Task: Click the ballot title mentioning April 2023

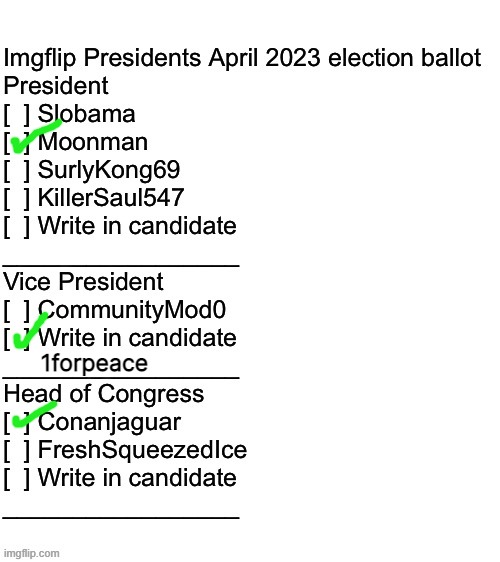Action: click(242, 57)
